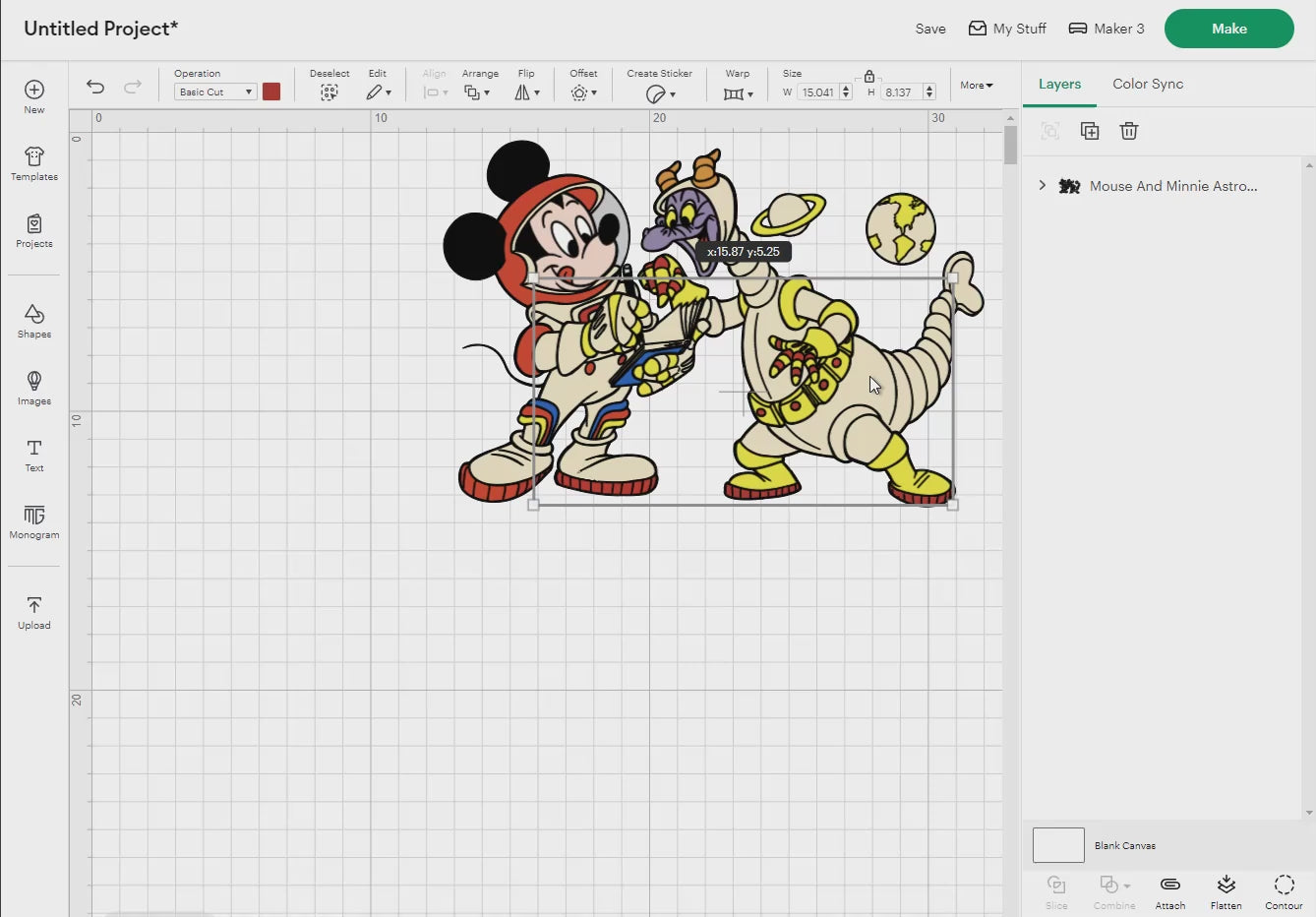The width and height of the screenshot is (1316, 917).
Task: Click the Deselect icon
Action: pos(329,92)
